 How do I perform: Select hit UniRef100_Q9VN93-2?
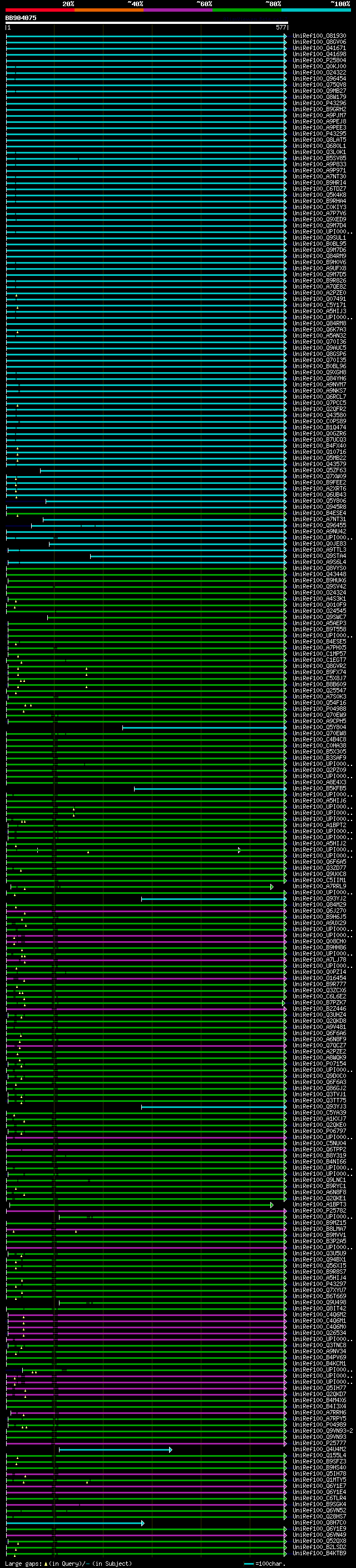(x=323, y=1431)
